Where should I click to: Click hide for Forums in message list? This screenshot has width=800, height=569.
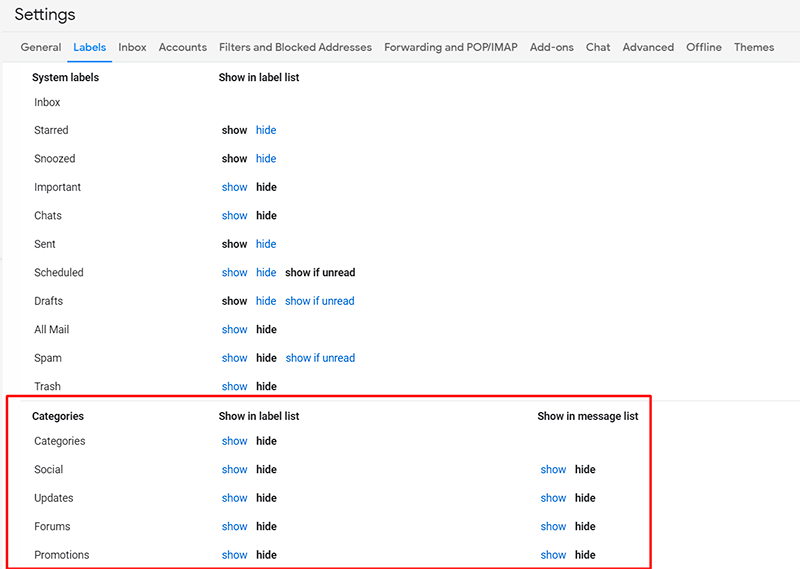point(585,527)
